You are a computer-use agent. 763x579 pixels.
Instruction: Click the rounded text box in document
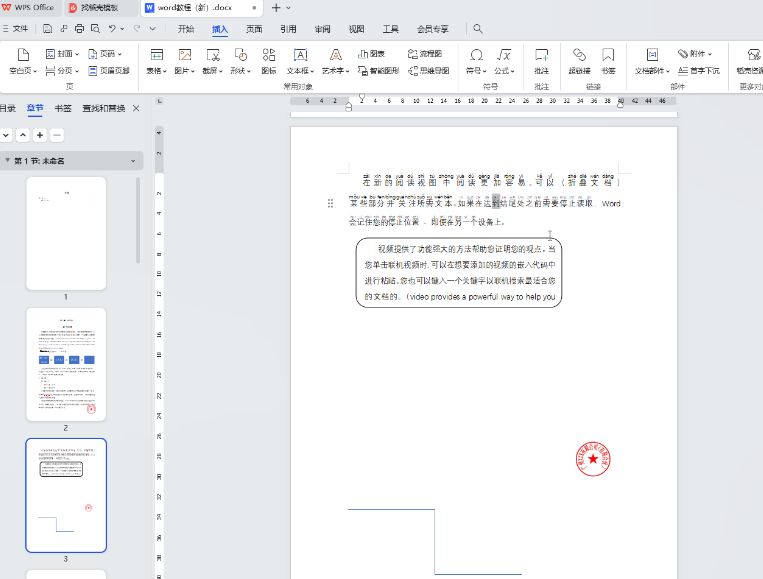(459, 272)
